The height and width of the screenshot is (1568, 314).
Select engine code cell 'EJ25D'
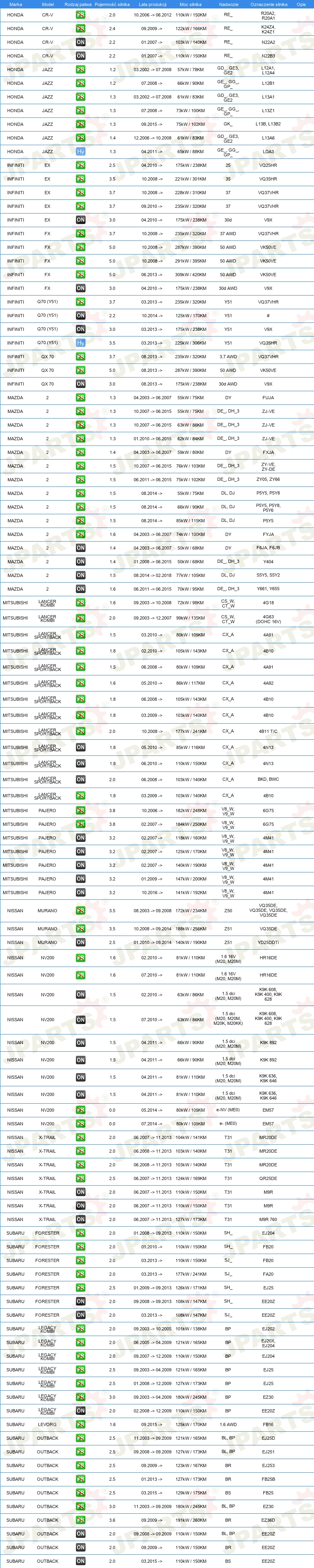tap(268, 1438)
